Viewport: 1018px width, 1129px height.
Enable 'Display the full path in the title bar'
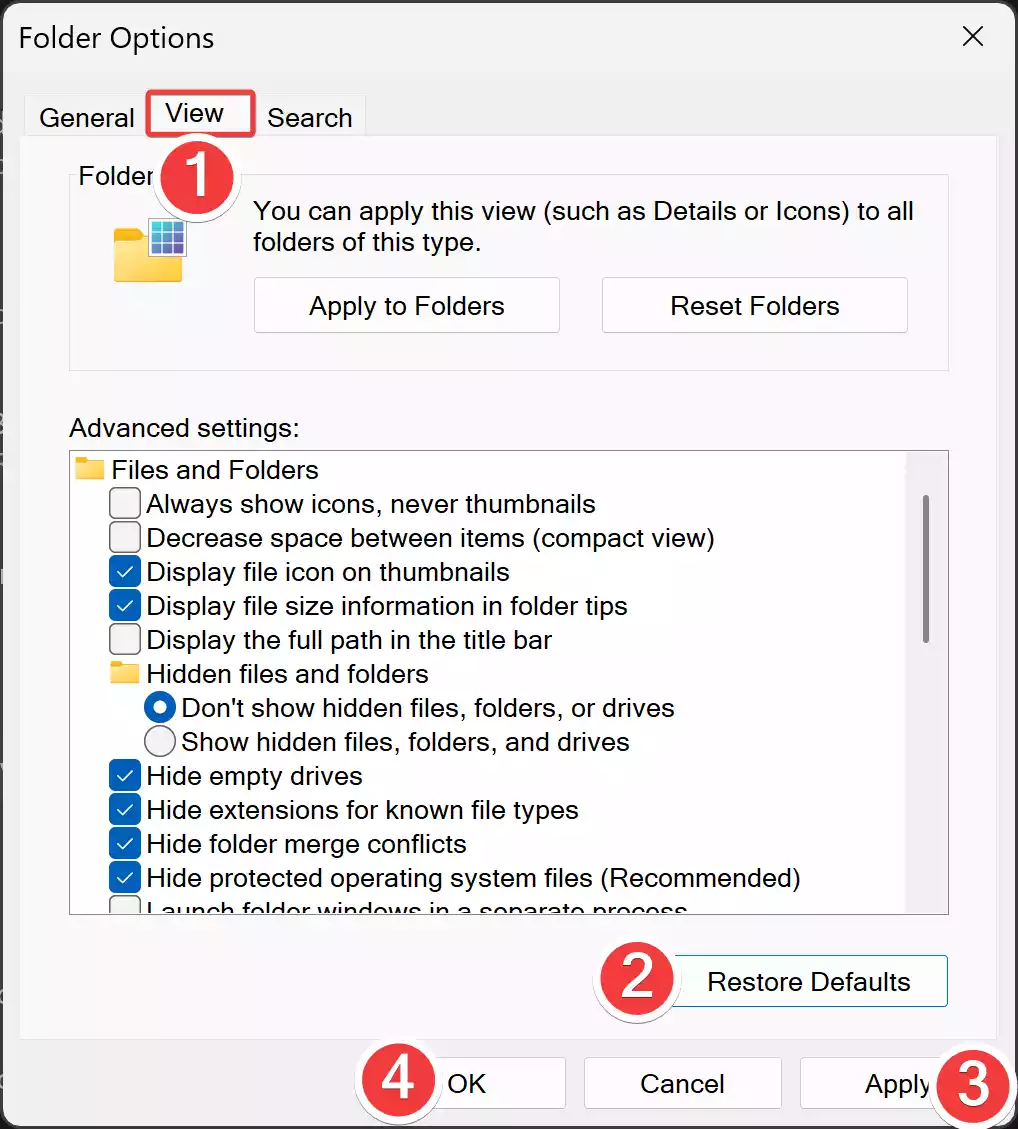(x=124, y=639)
